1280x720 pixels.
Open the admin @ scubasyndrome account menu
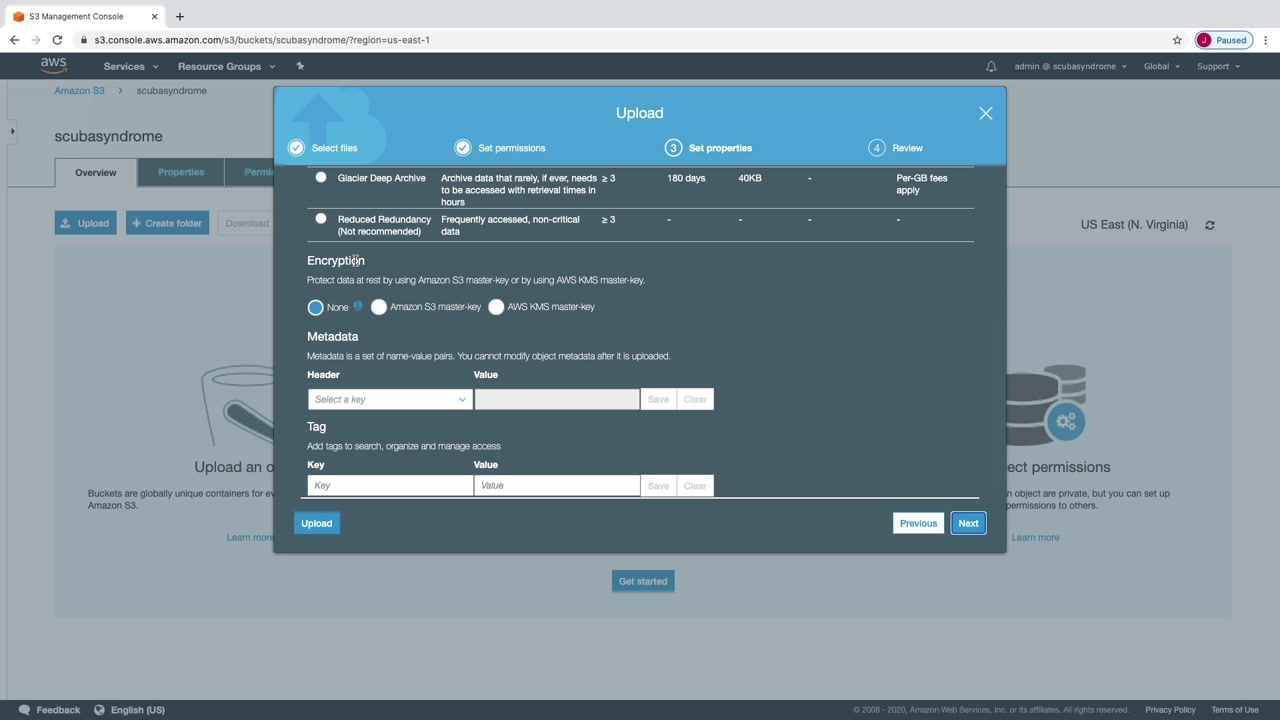(1070, 66)
